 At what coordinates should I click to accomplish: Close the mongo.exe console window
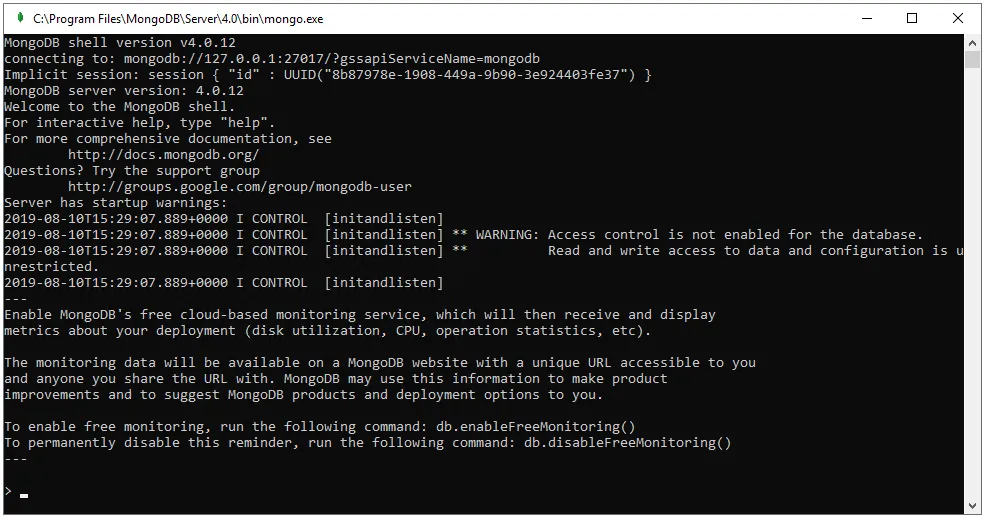[x=958, y=18]
